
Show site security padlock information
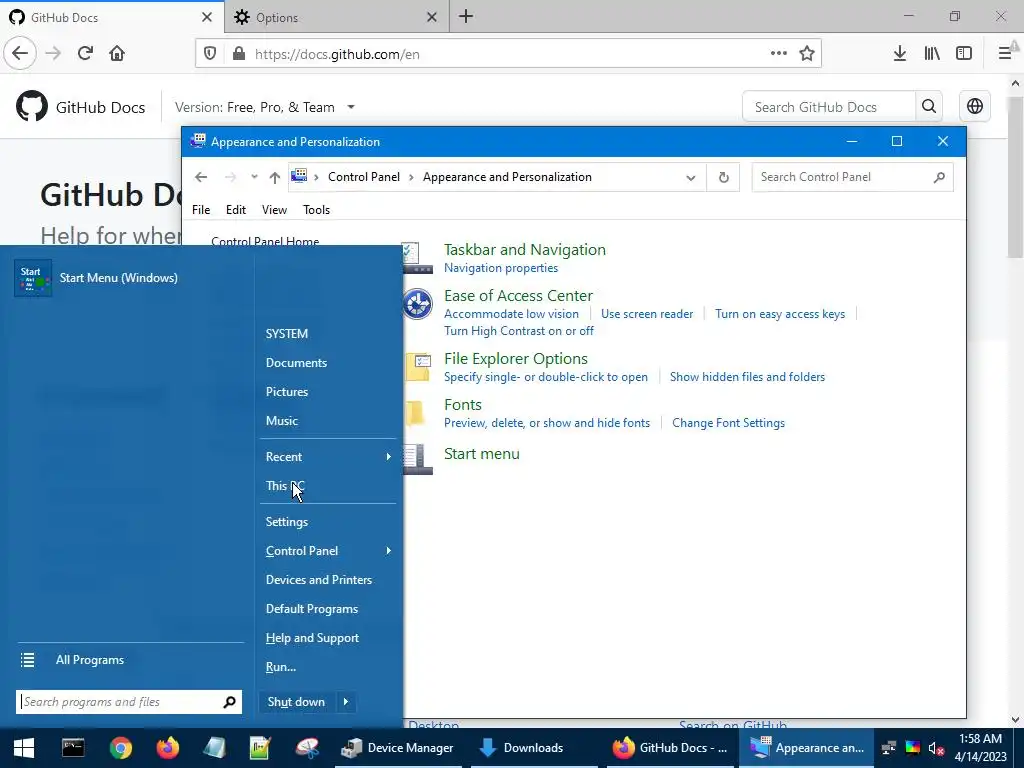(239, 54)
